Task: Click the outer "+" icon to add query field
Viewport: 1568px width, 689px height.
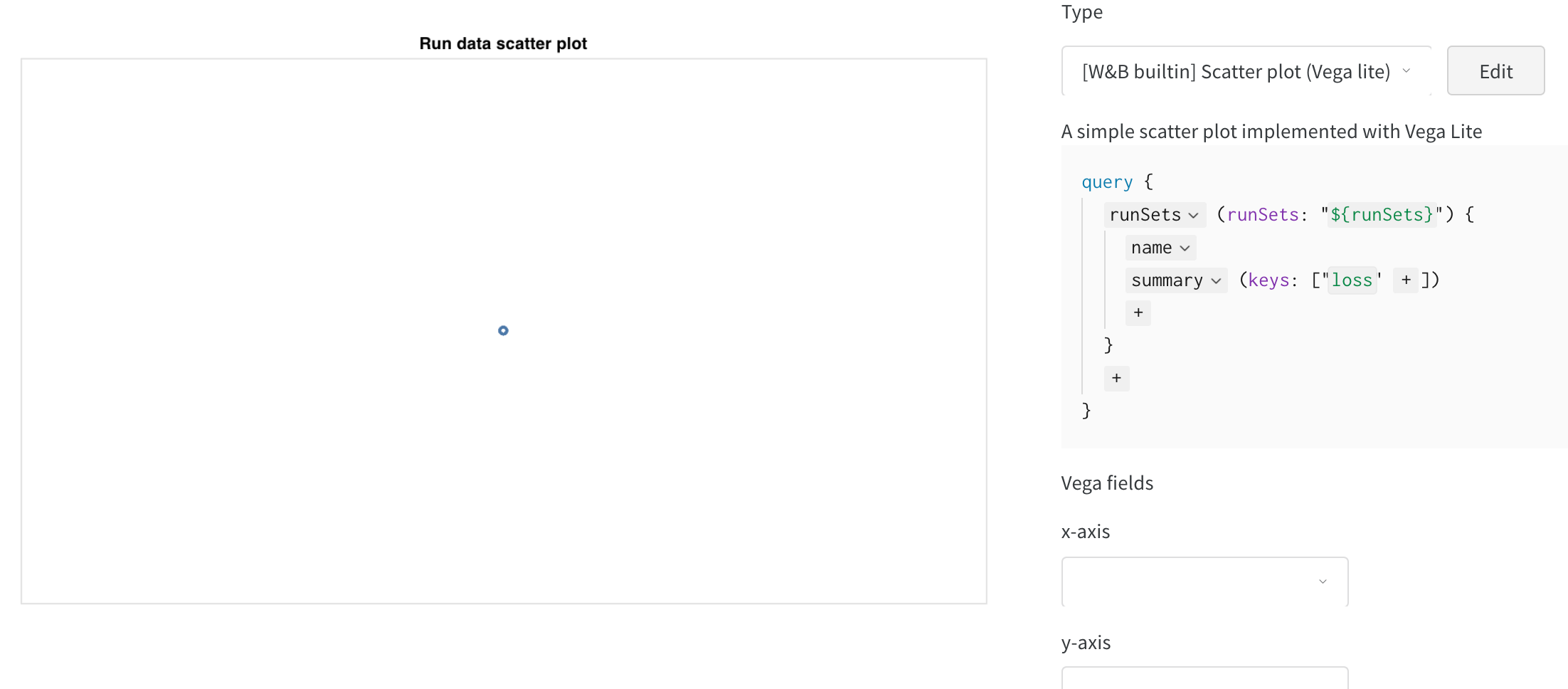Action: tap(1116, 378)
